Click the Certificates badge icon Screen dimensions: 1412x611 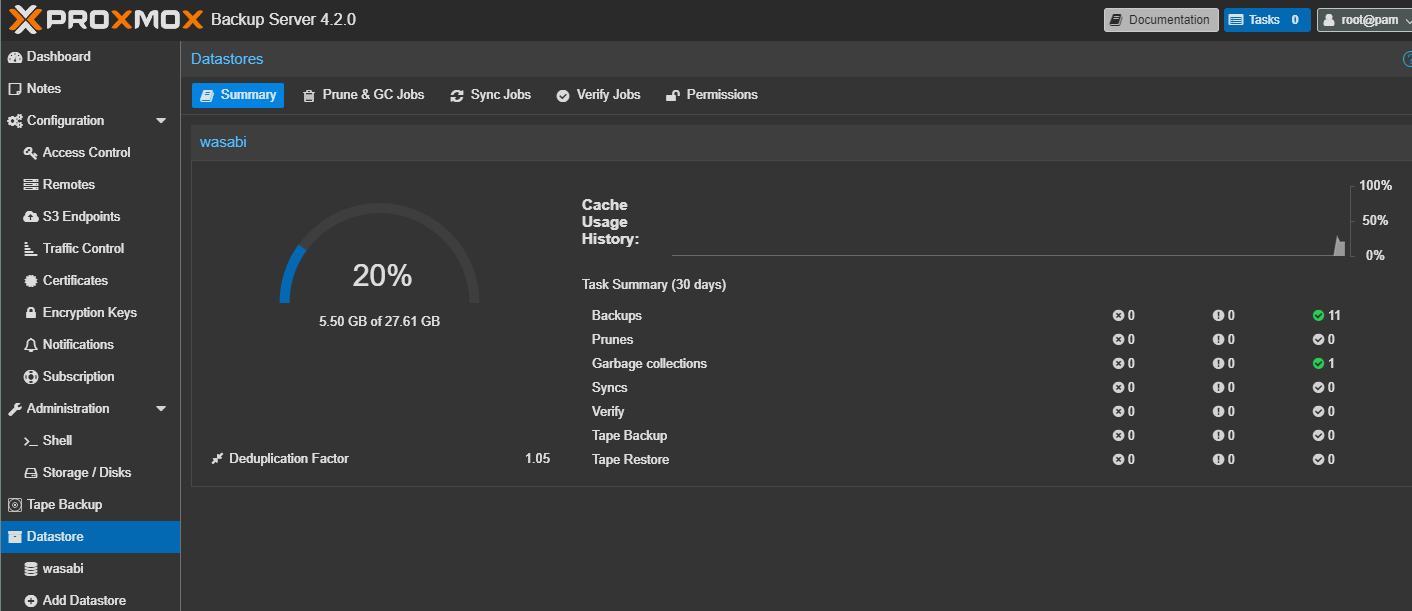[x=31, y=281]
